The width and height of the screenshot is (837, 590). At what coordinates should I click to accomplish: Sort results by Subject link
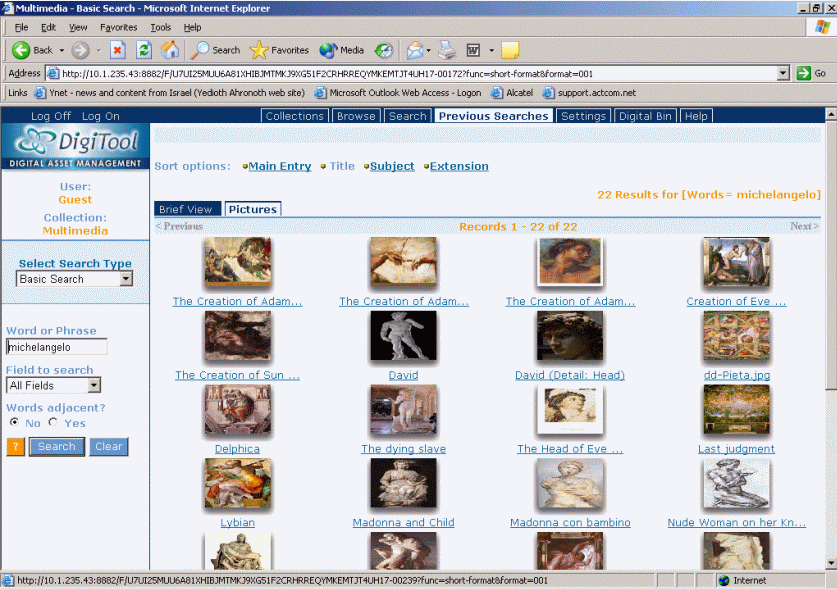point(392,166)
